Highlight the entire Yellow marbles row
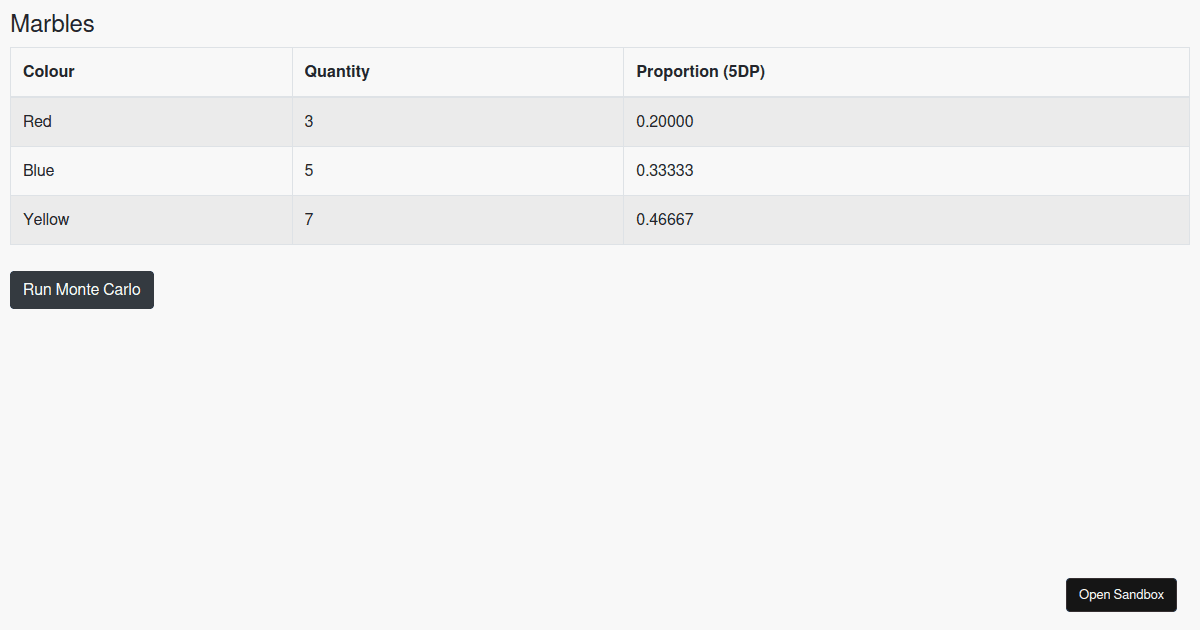Viewport: 1200px width, 630px height. 900,220
